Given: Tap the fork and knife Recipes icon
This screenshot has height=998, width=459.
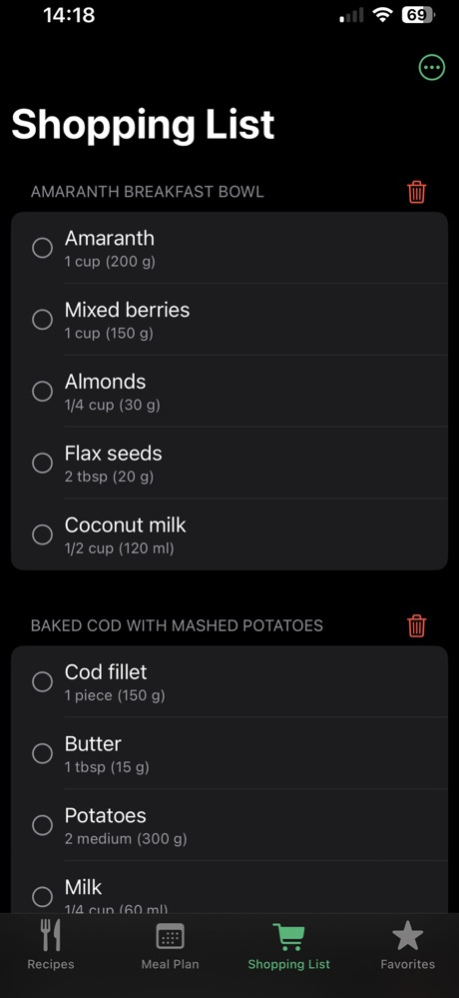Looking at the screenshot, I should [x=50, y=935].
